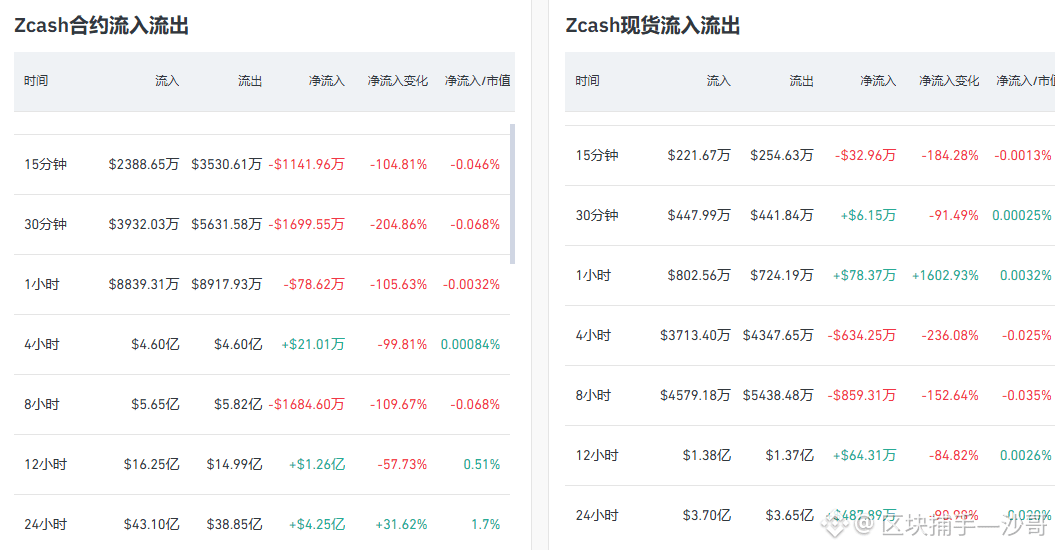Select the 30分钟 row in spot table
The height and width of the screenshot is (550, 1055).
pos(810,215)
